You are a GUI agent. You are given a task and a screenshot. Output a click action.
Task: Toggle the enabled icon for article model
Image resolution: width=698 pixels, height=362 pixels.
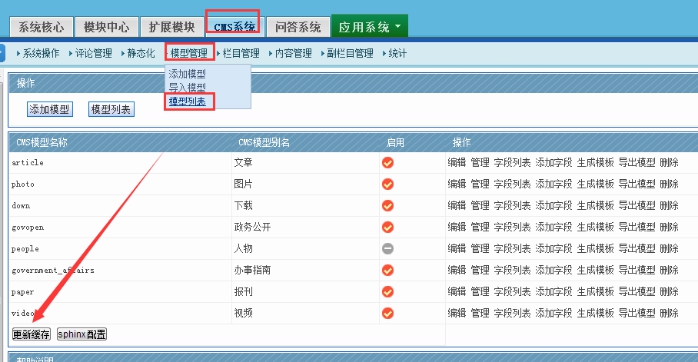(388, 163)
